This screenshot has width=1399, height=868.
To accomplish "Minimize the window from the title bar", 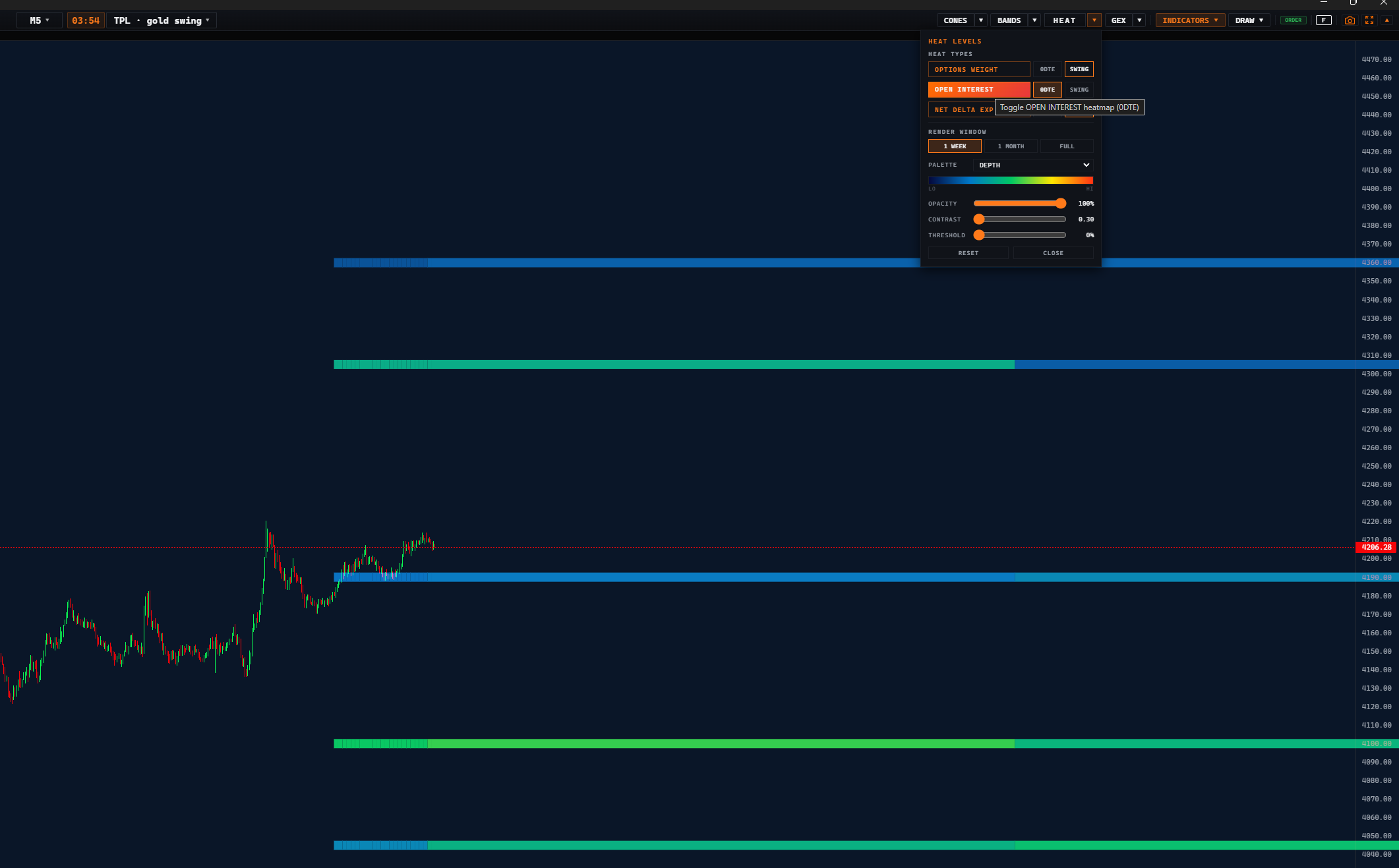I will tap(1323, 3).
